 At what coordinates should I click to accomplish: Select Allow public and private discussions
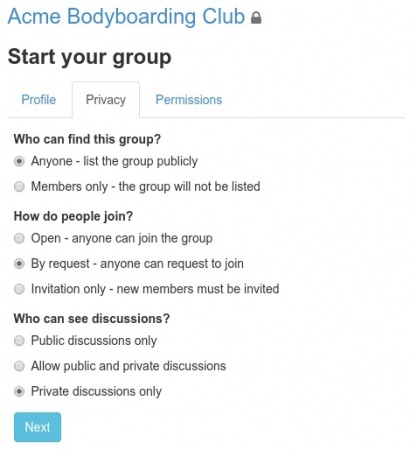pos(19,366)
